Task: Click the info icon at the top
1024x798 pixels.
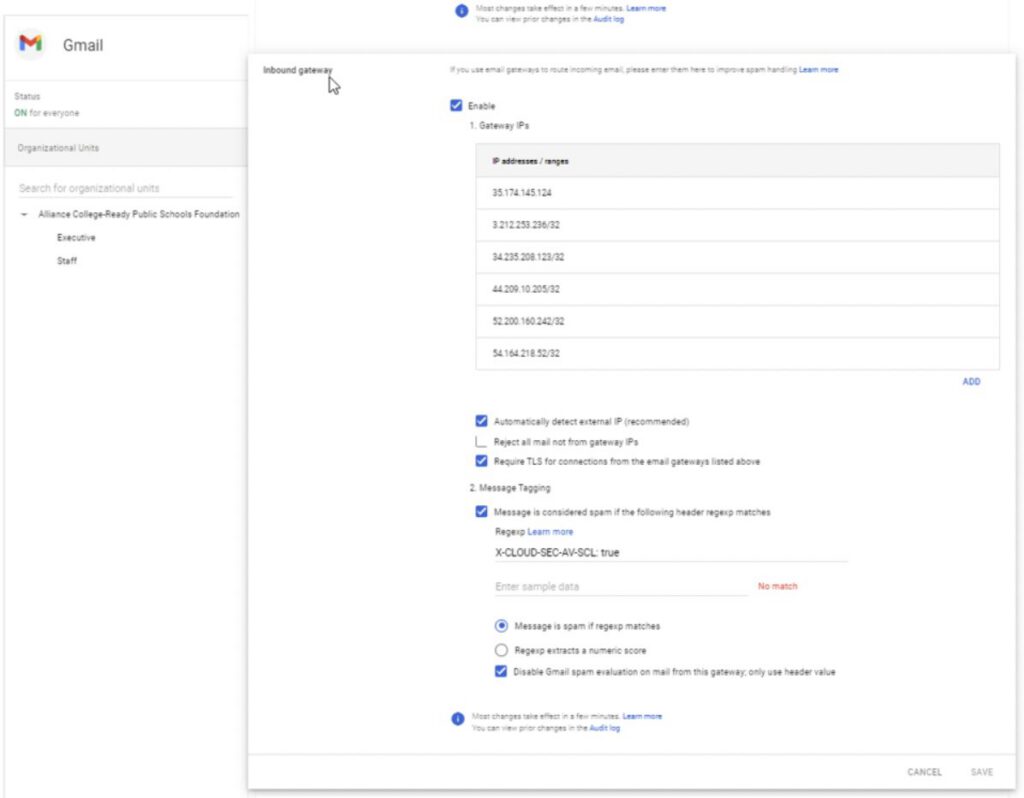Action: coord(461,11)
